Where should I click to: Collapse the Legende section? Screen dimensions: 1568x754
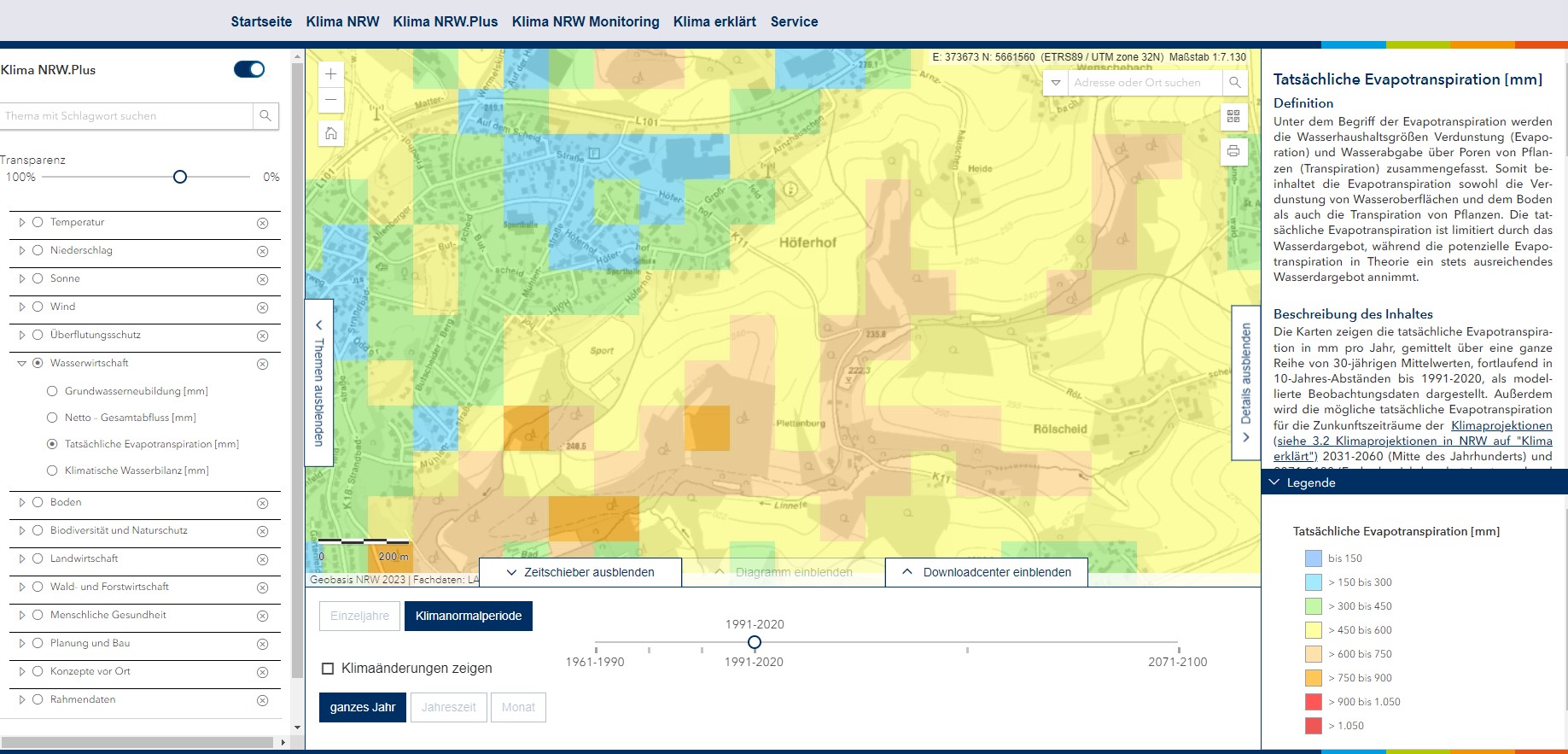(x=1274, y=482)
